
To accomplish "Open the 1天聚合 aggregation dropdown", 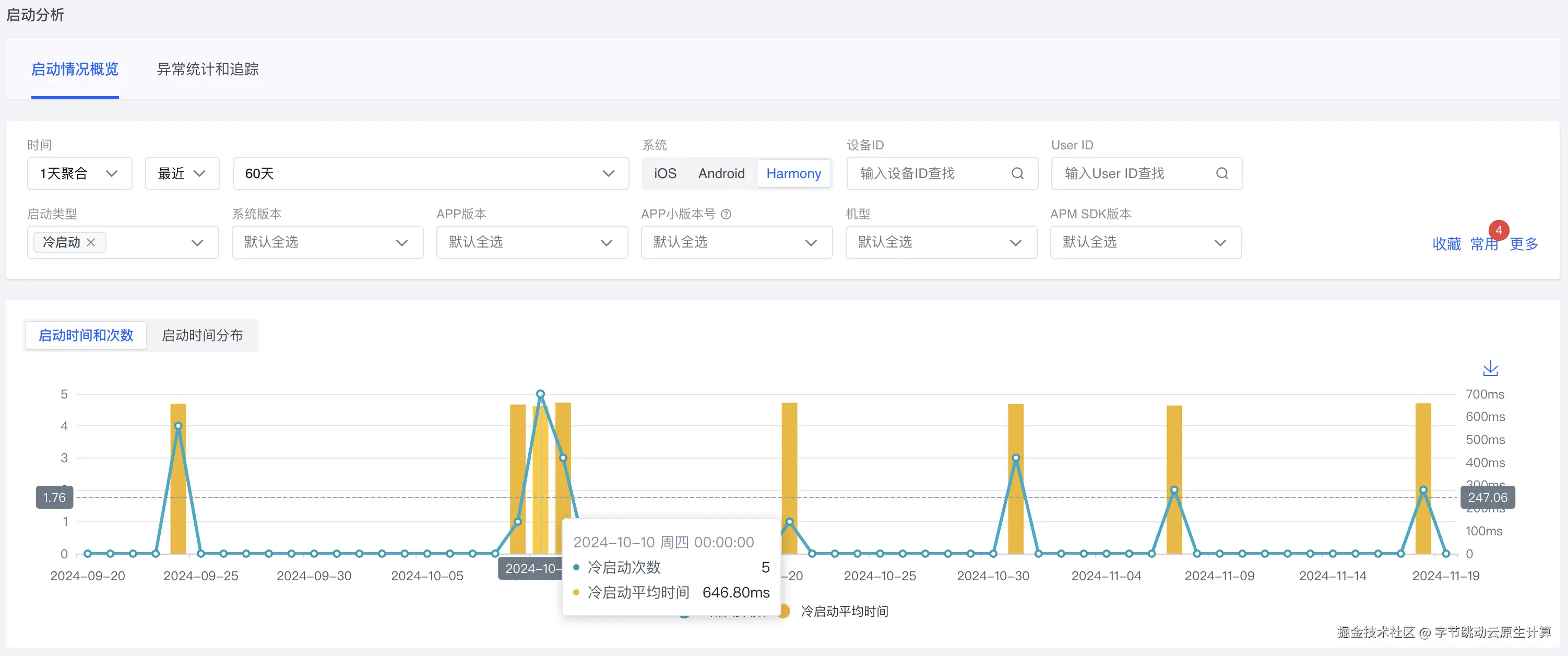I will tap(79, 173).
